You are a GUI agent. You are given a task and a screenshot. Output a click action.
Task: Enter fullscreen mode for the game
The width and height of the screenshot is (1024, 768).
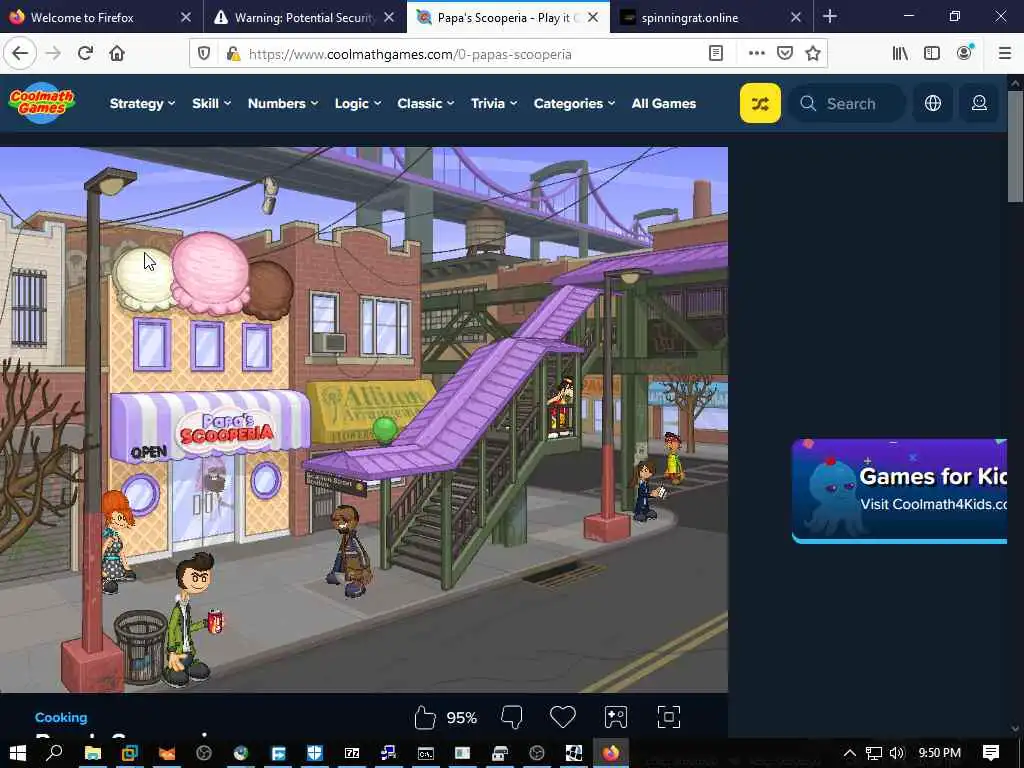pos(669,717)
